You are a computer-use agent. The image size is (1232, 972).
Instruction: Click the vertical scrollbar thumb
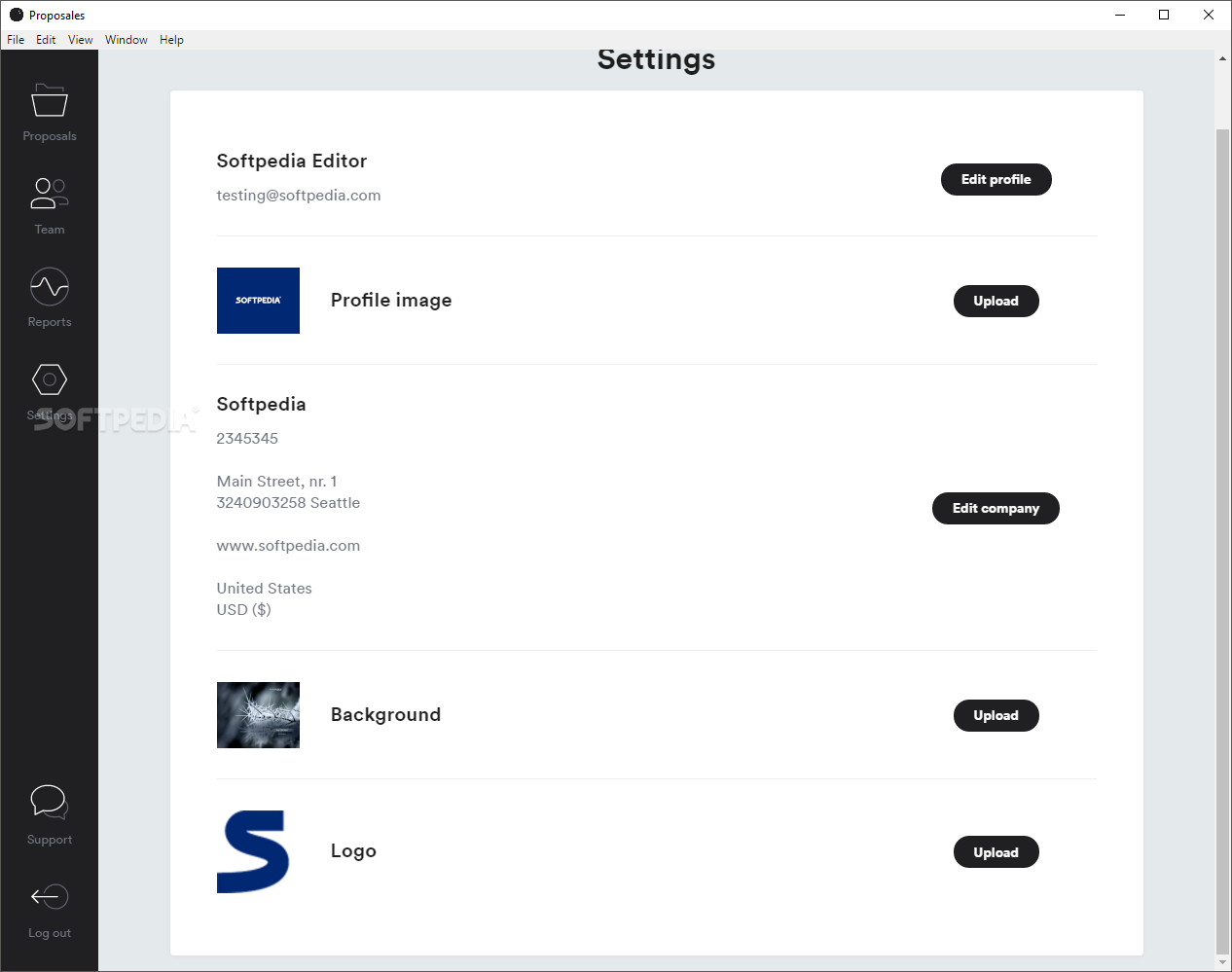pos(1222,541)
